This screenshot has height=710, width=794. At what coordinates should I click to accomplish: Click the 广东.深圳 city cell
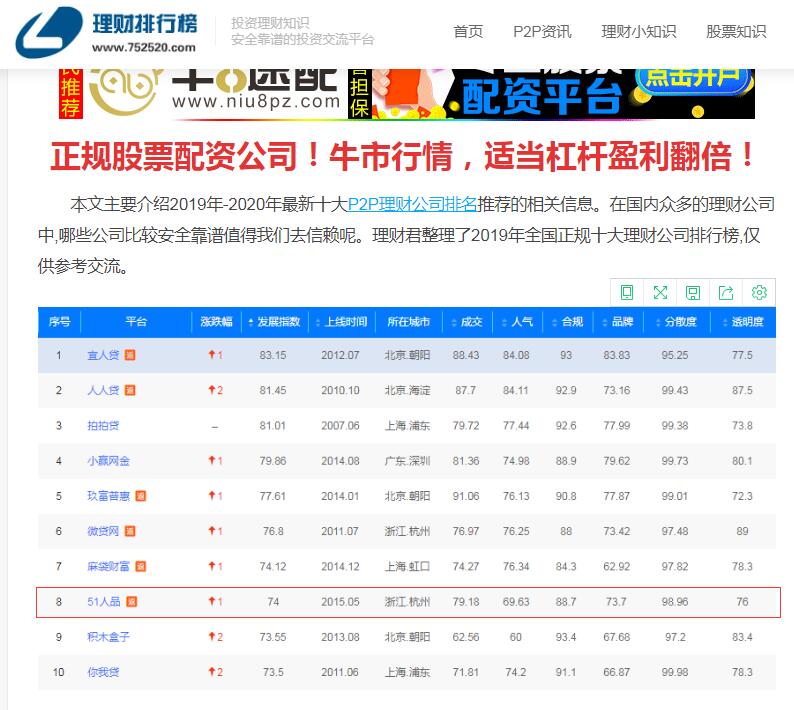click(408, 461)
